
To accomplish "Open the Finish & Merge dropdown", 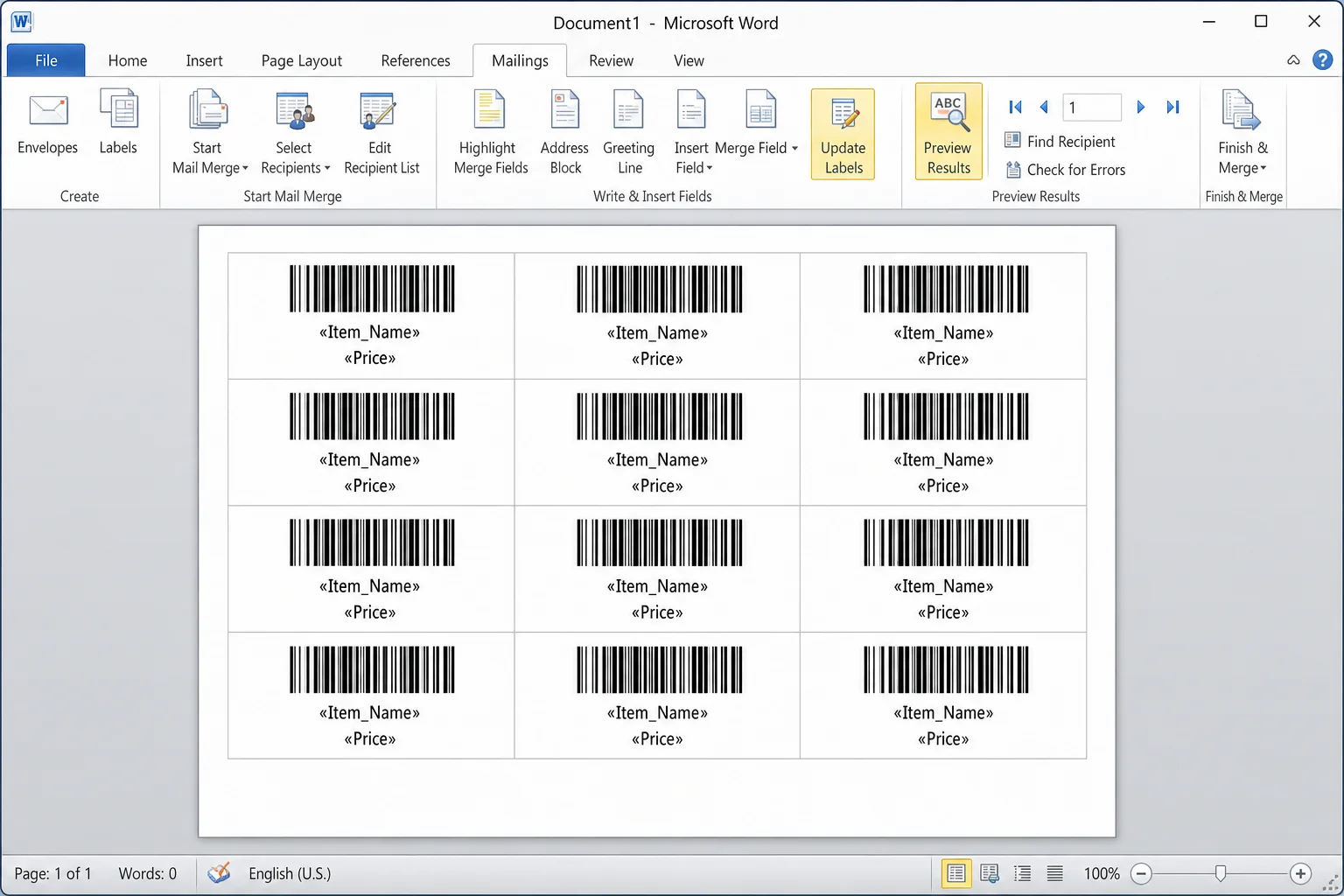I will (1242, 134).
